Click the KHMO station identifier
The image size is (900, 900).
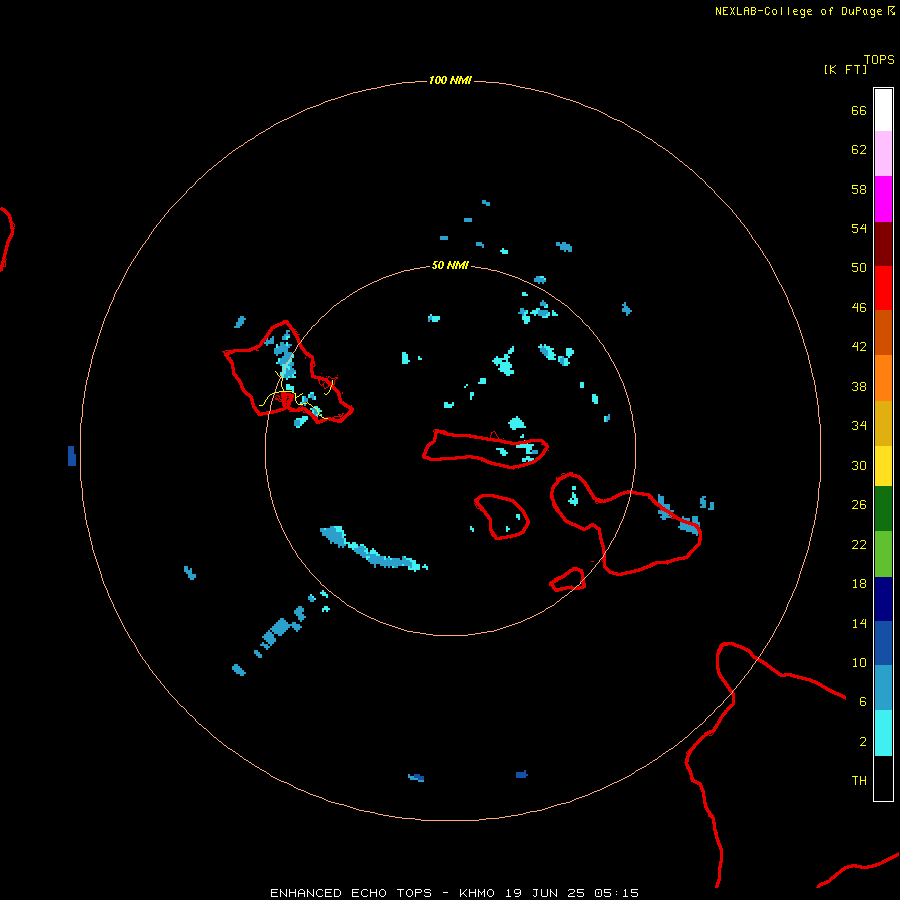(x=476, y=893)
